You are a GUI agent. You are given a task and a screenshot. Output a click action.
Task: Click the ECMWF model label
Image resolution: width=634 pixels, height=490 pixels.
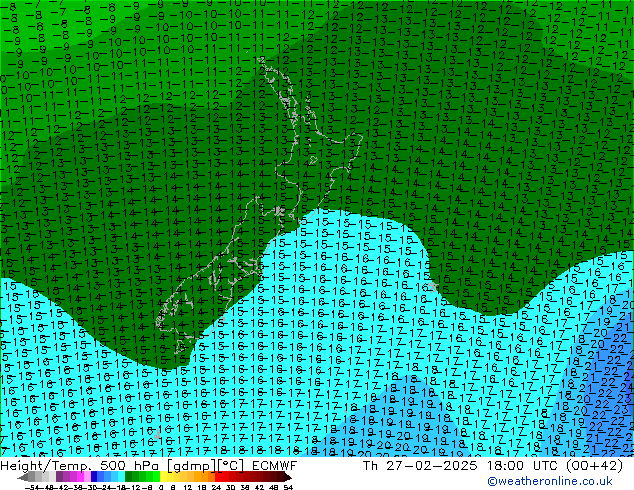pyautogui.click(x=271, y=465)
